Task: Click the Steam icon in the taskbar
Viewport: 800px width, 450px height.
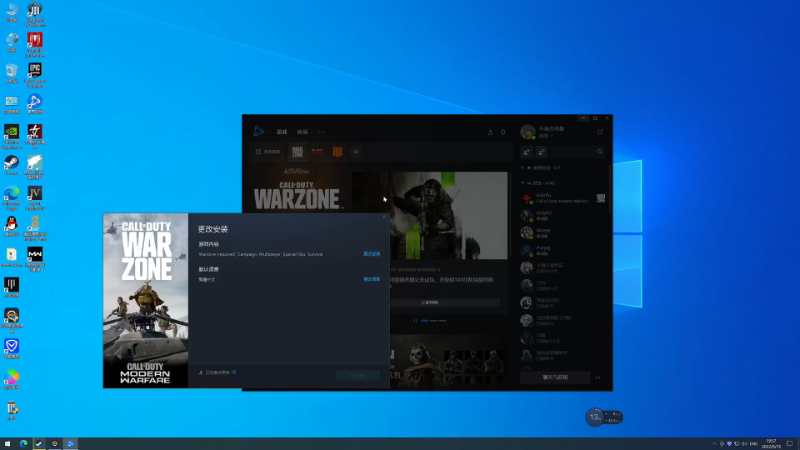Action: point(39,444)
